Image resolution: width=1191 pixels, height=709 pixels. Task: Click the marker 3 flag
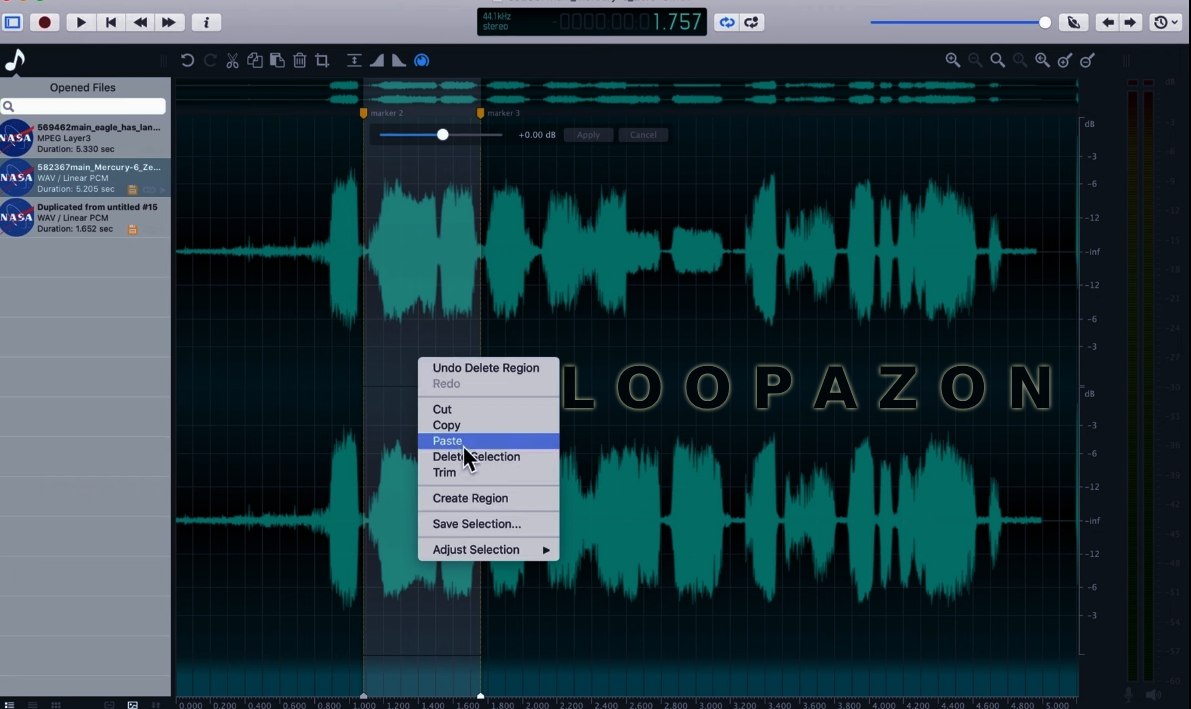(x=480, y=113)
